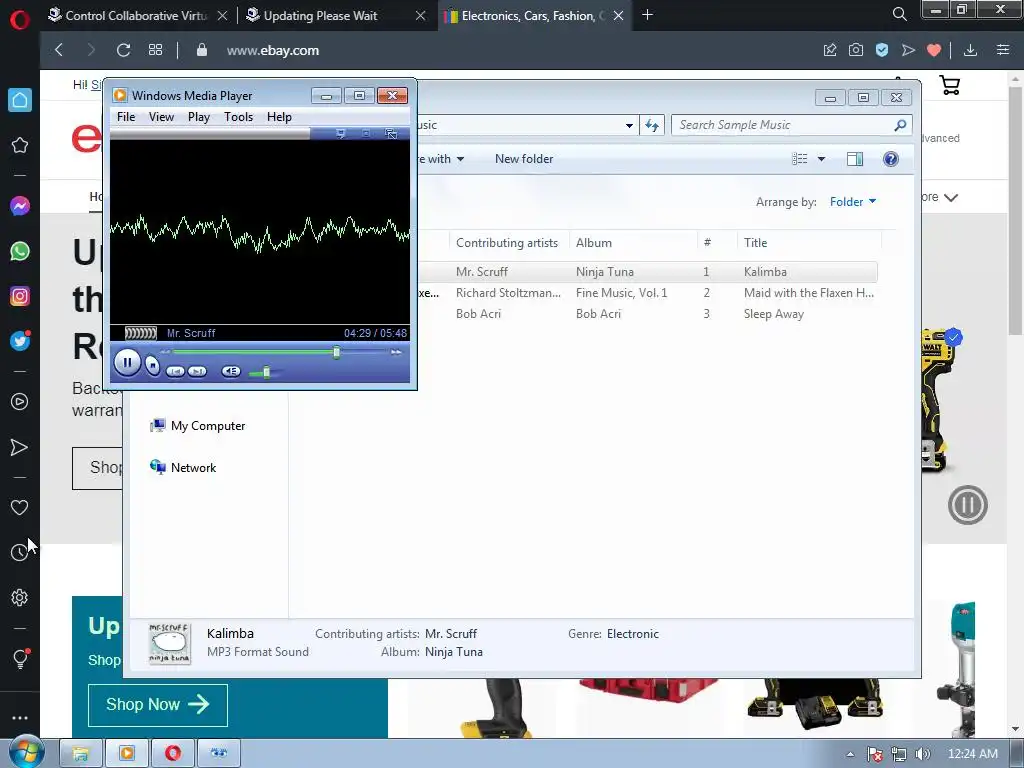The image size is (1024, 768).
Task: Search tabs with Opera magnifier
Action: (x=899, y=14)
